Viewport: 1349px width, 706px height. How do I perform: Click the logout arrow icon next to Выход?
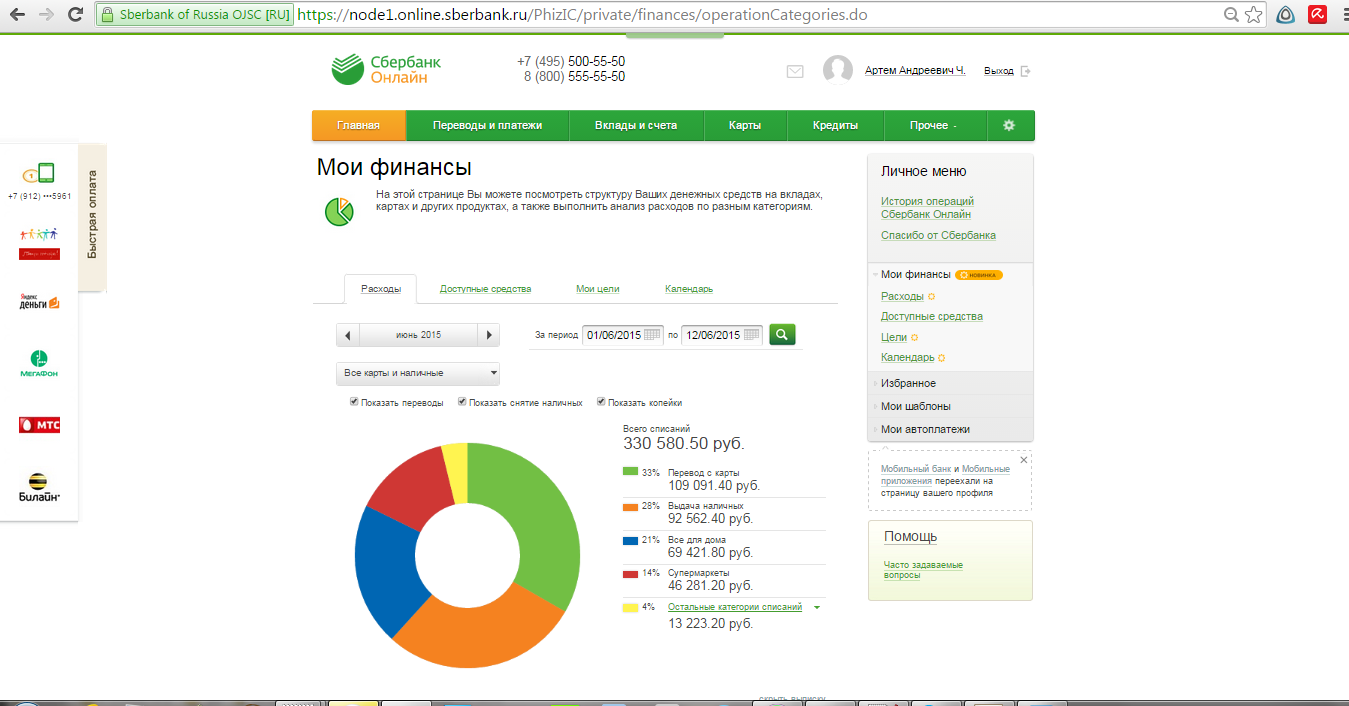click(1025, 71)
